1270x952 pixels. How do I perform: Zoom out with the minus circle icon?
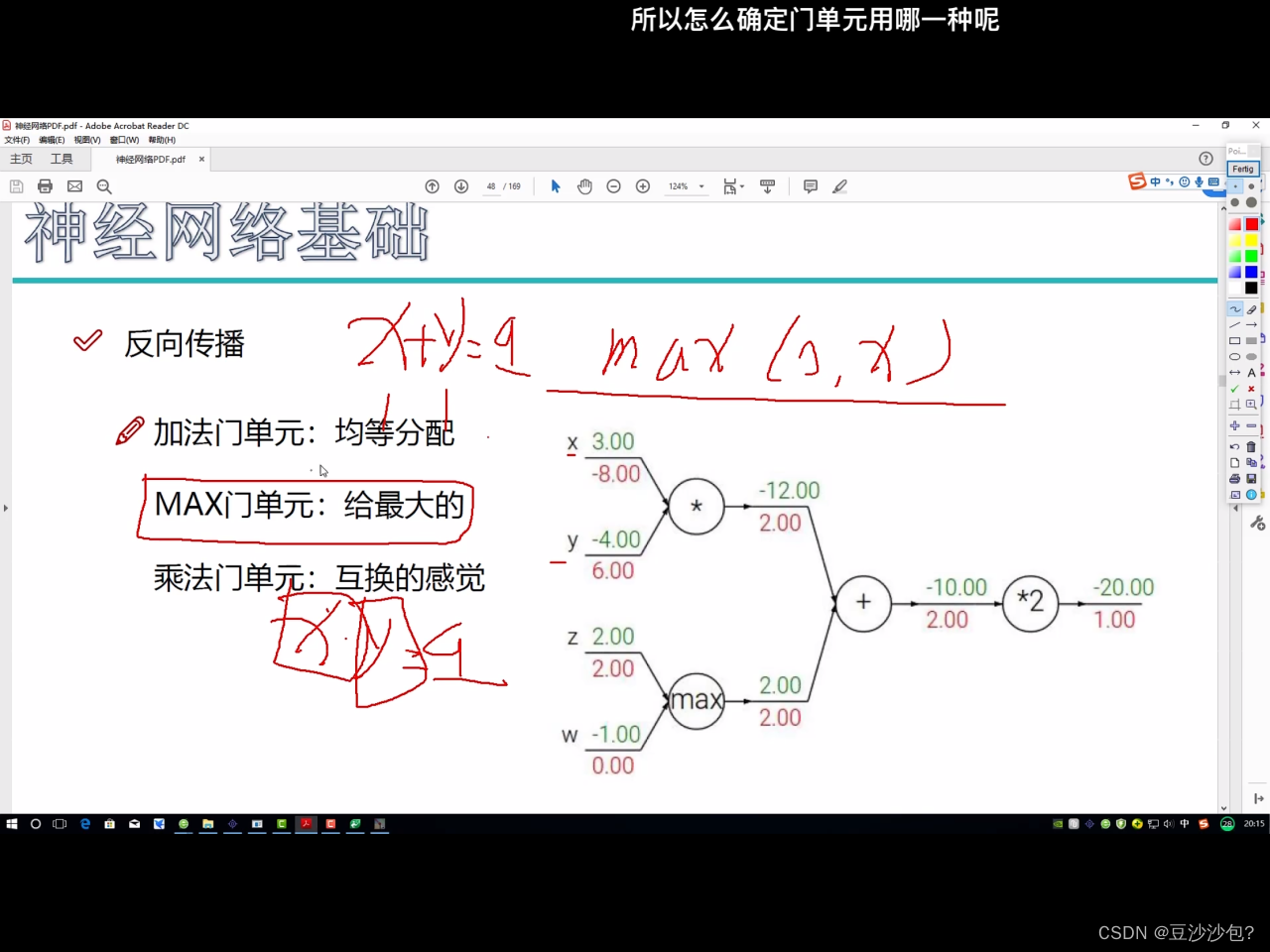[x=613, y=186]
